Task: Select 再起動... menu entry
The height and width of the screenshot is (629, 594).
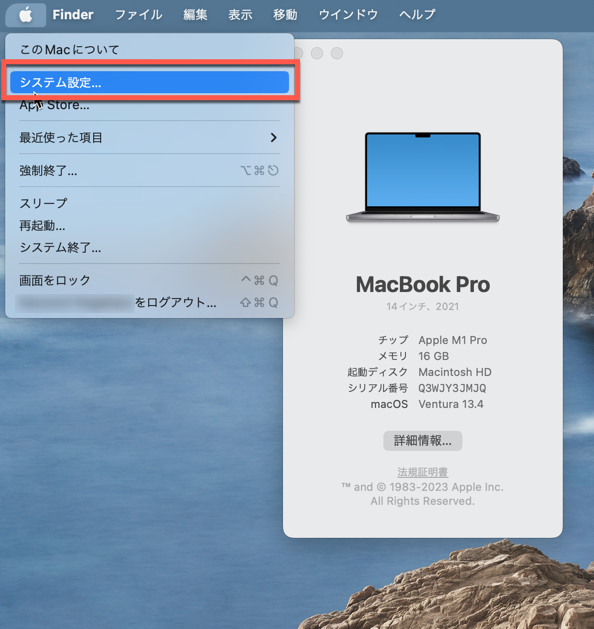Action: click(150, 225)
